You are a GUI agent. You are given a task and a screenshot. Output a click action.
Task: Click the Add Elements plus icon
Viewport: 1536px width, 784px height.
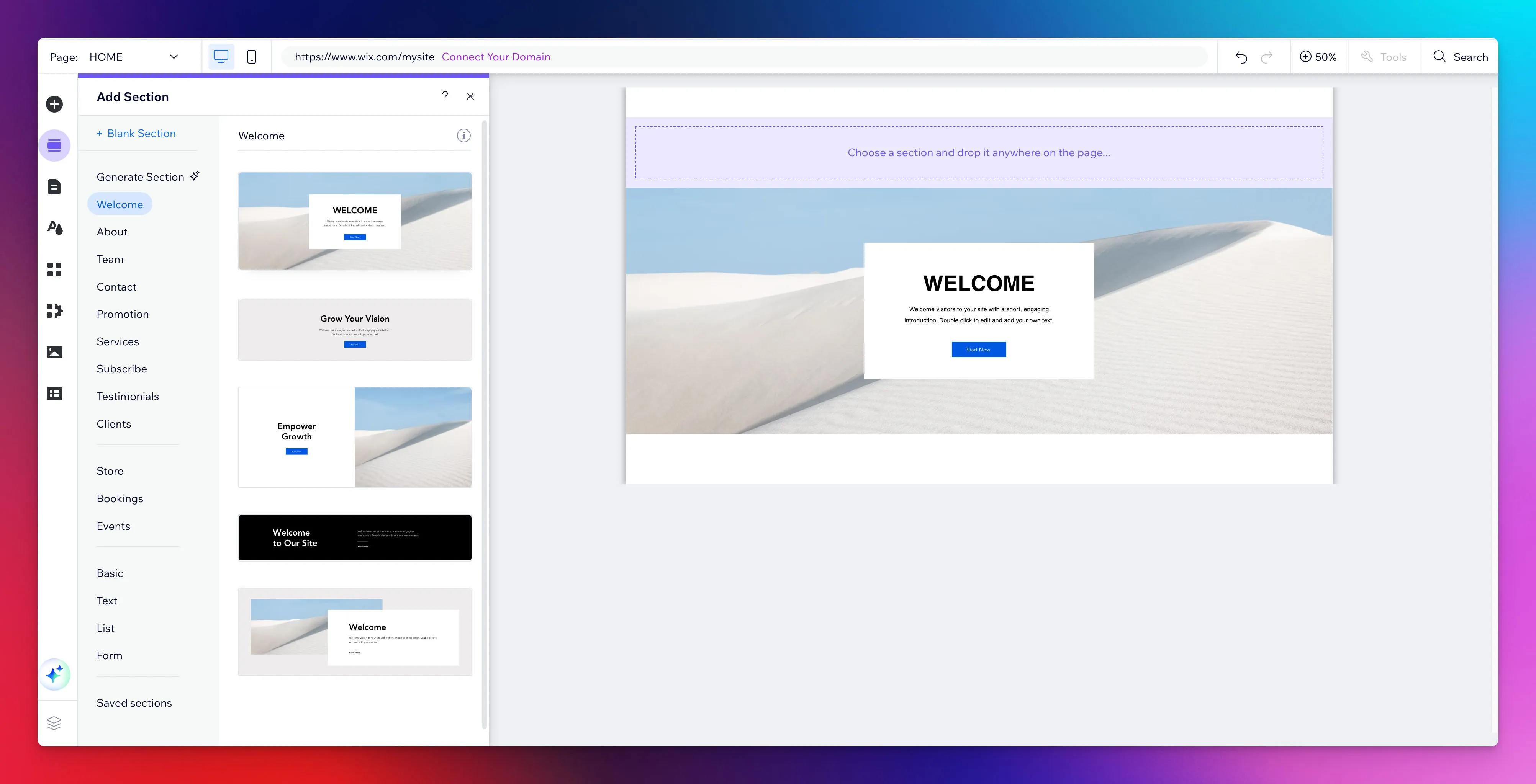[x=54, y=104]
